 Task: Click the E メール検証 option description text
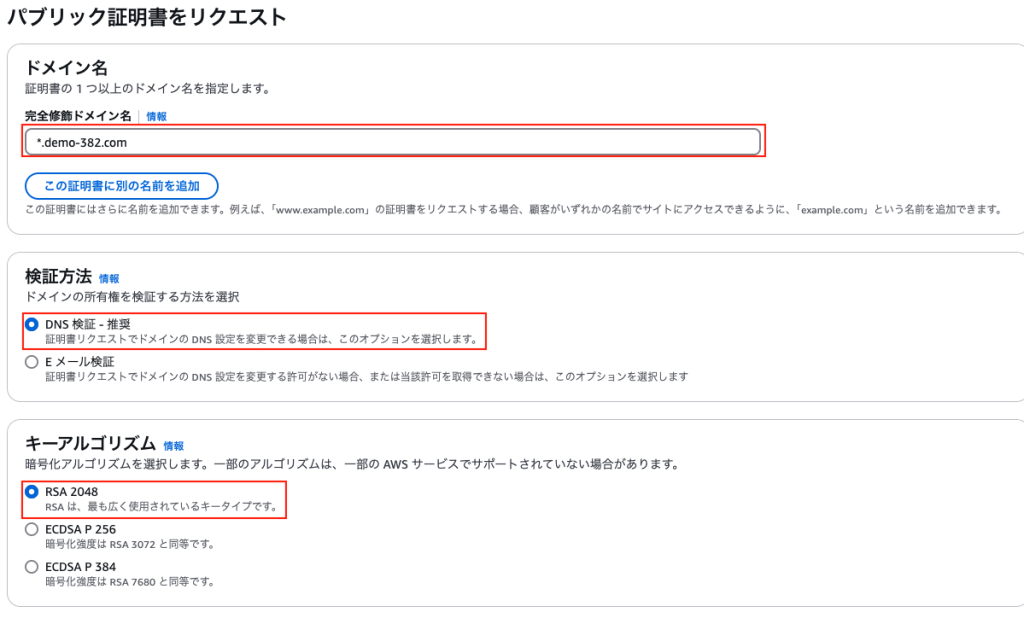coord(366,377)
